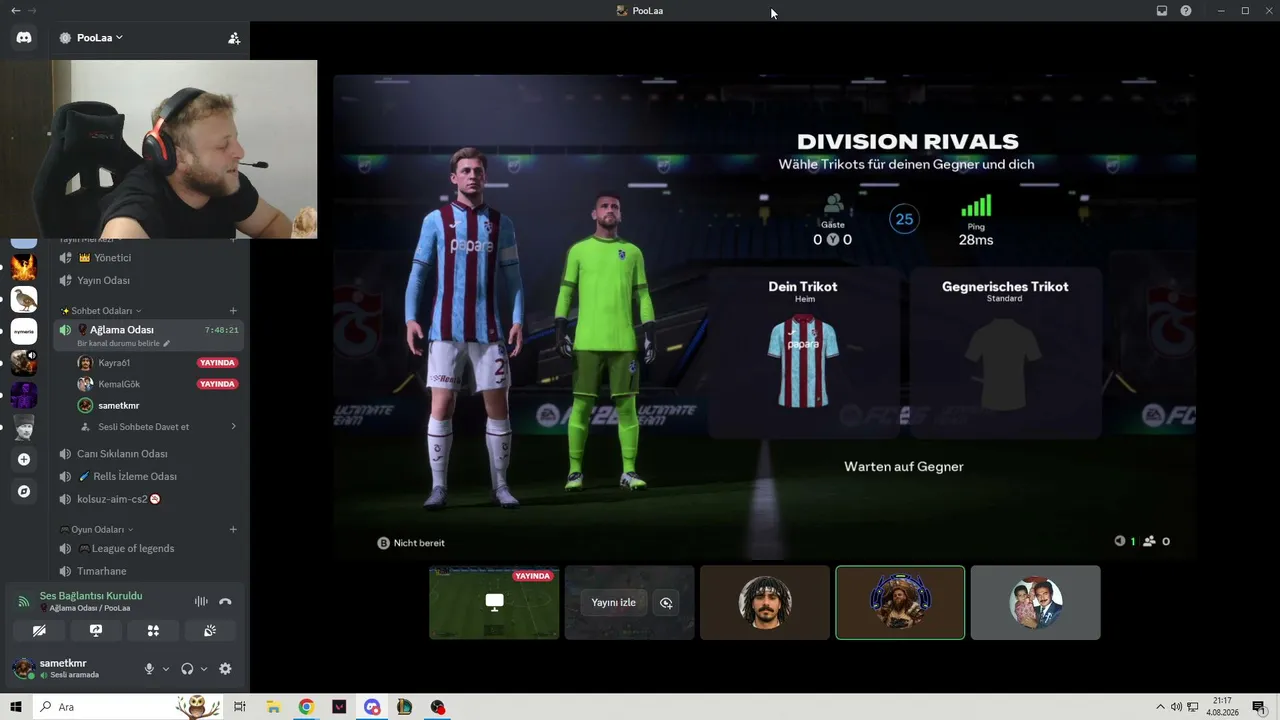
Task: Open the Discord help icon in title bar
Action: click(x=1186, y=11)
